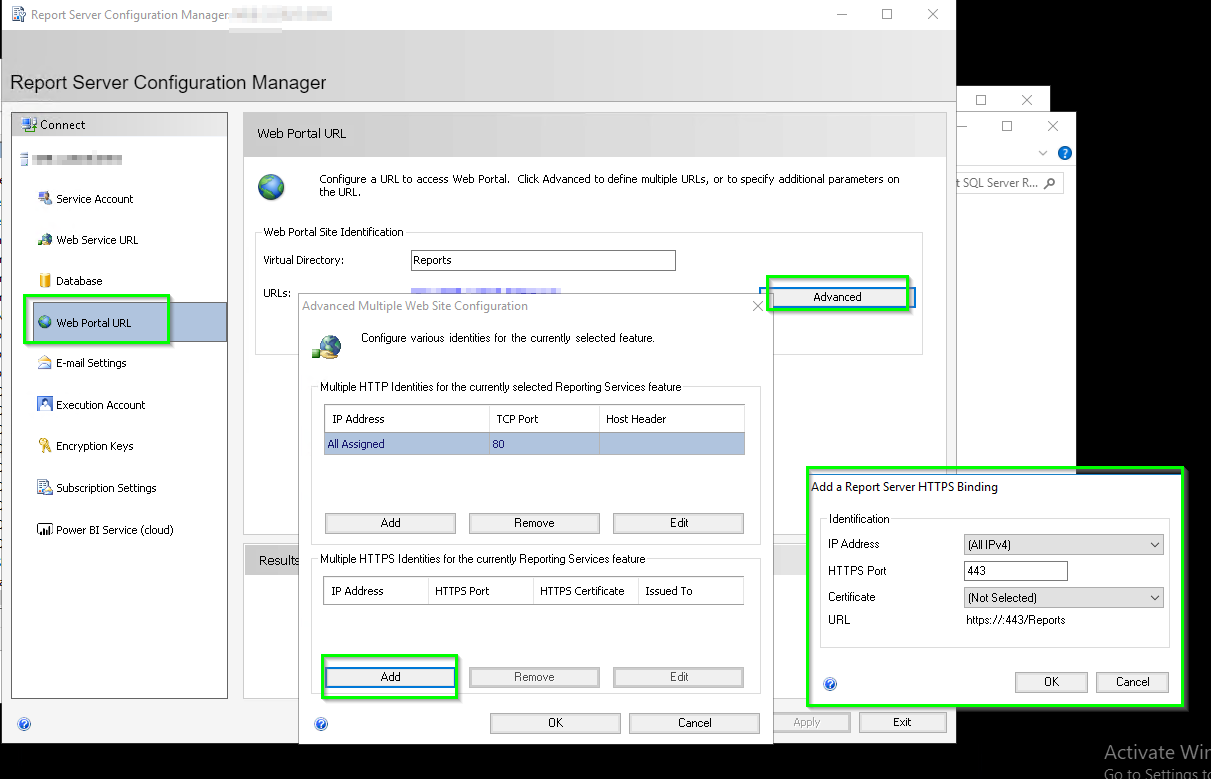The image size is (1211, 779).
Task: Click the Encryption Keys key icon
Action: click(x=44, y=446)
